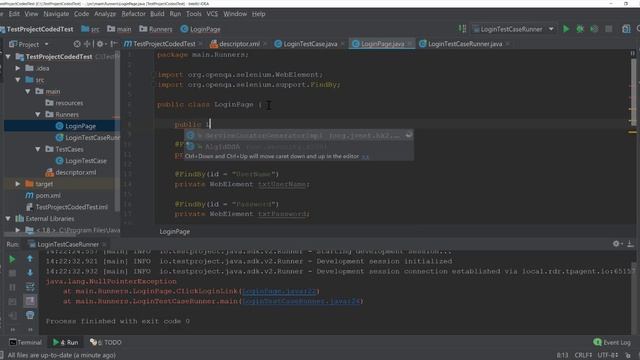Select TestProjectCodedTest.iml in project tree
640x360 pixels.
[71, 207]
